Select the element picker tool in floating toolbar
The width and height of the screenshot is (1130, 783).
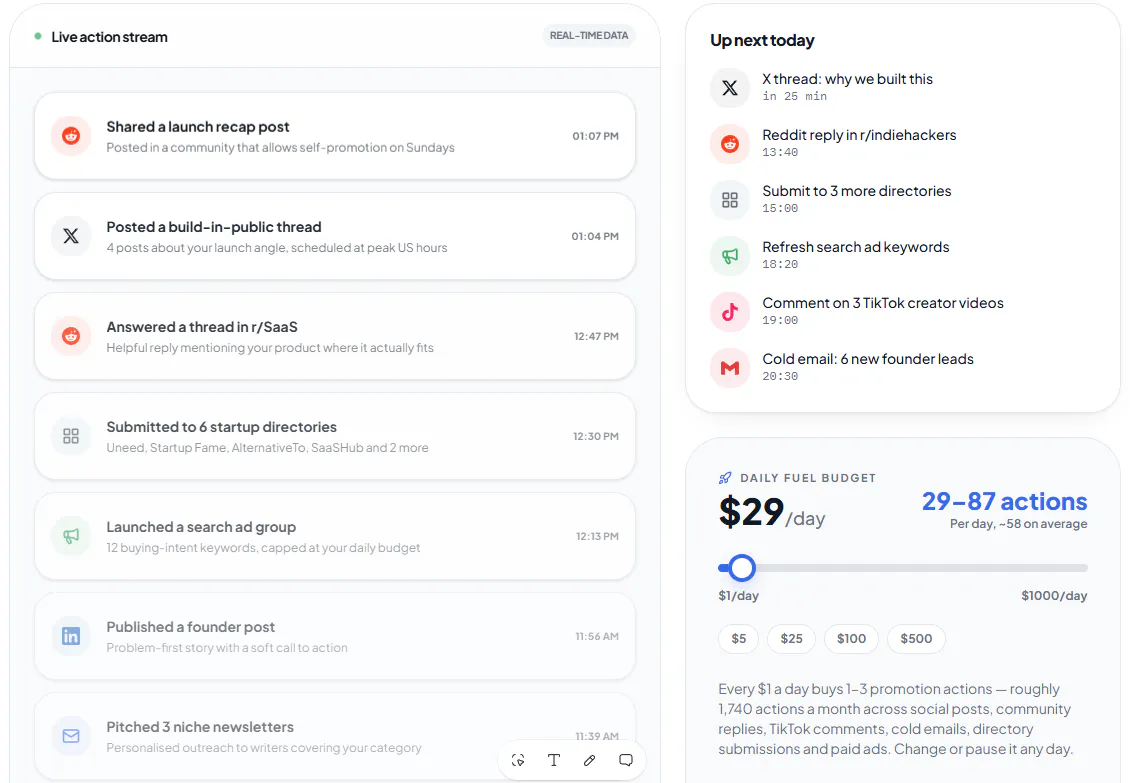coord(518,760)
